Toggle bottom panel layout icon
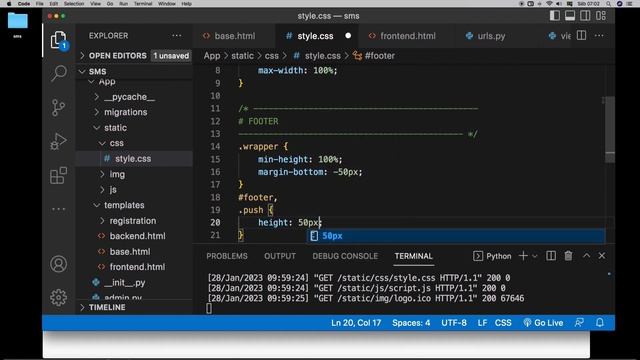 coord(570,16)
